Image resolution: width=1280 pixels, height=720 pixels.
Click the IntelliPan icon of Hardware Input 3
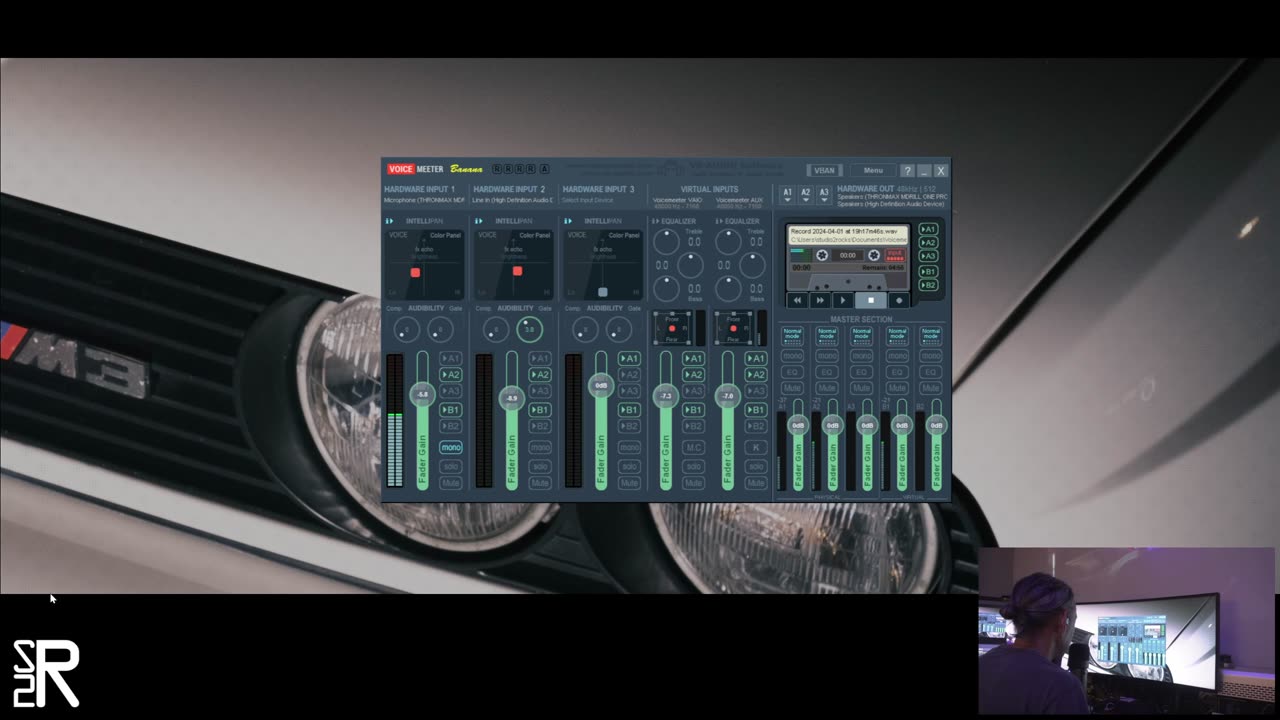[568, 221]
